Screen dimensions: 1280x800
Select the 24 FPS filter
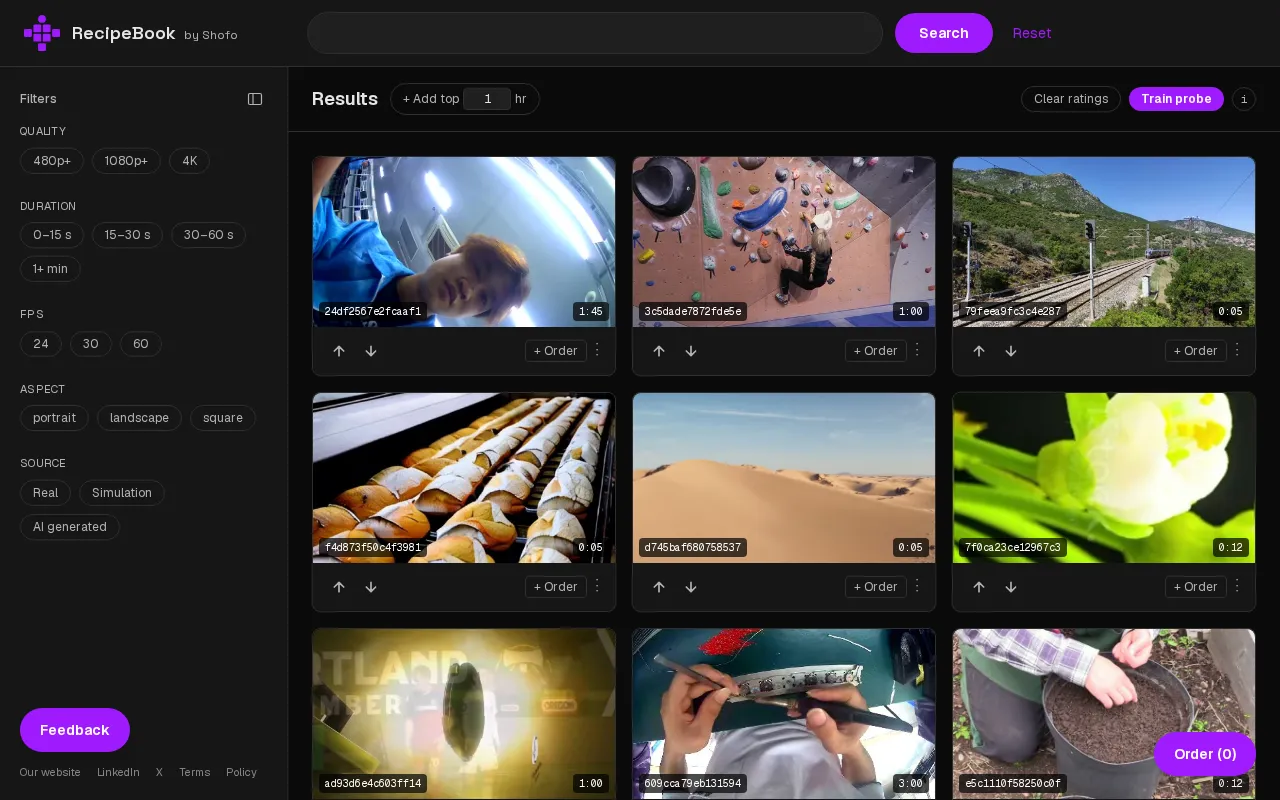(41, 344)
